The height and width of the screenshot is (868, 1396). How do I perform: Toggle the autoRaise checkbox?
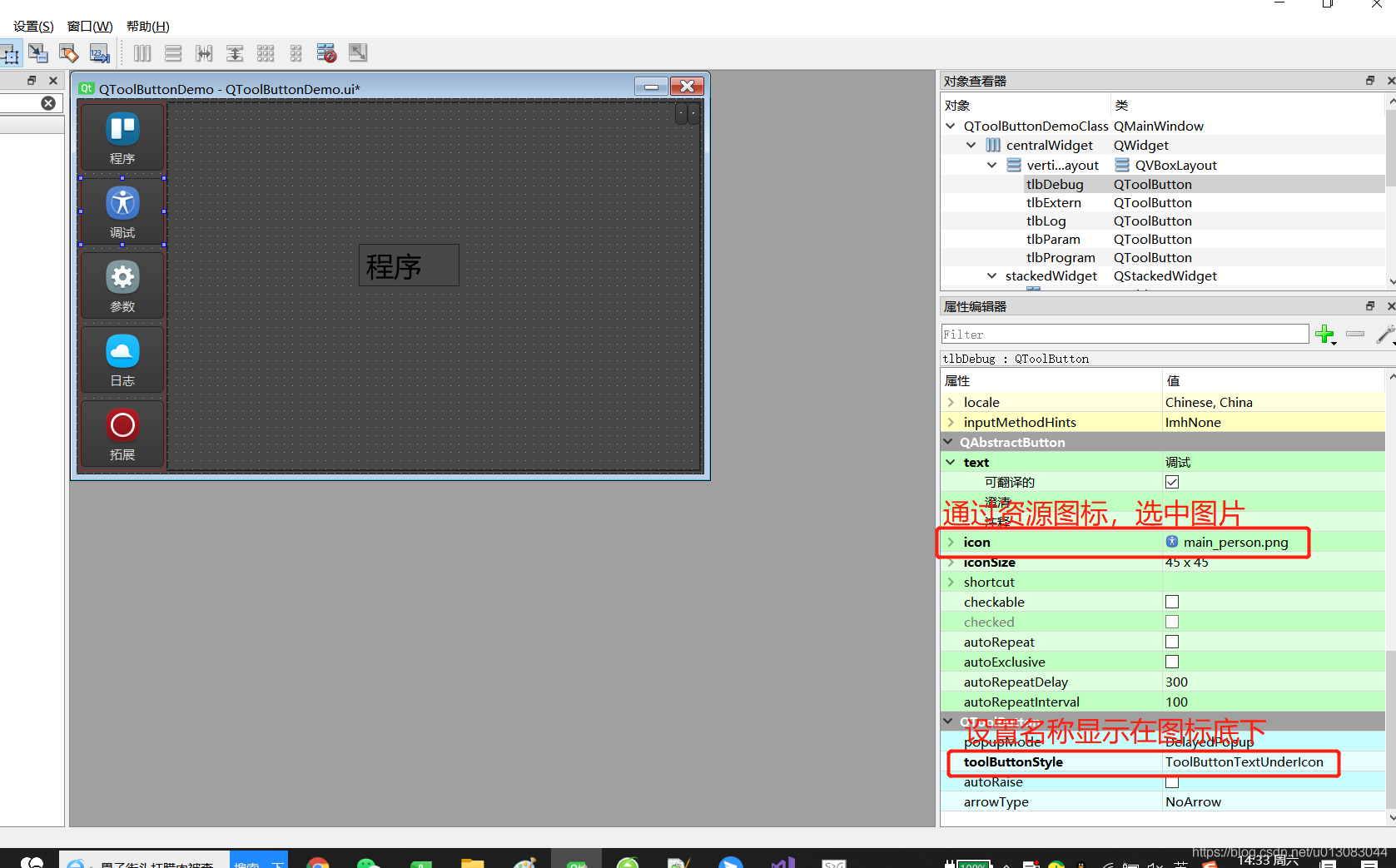point(1172,781)
